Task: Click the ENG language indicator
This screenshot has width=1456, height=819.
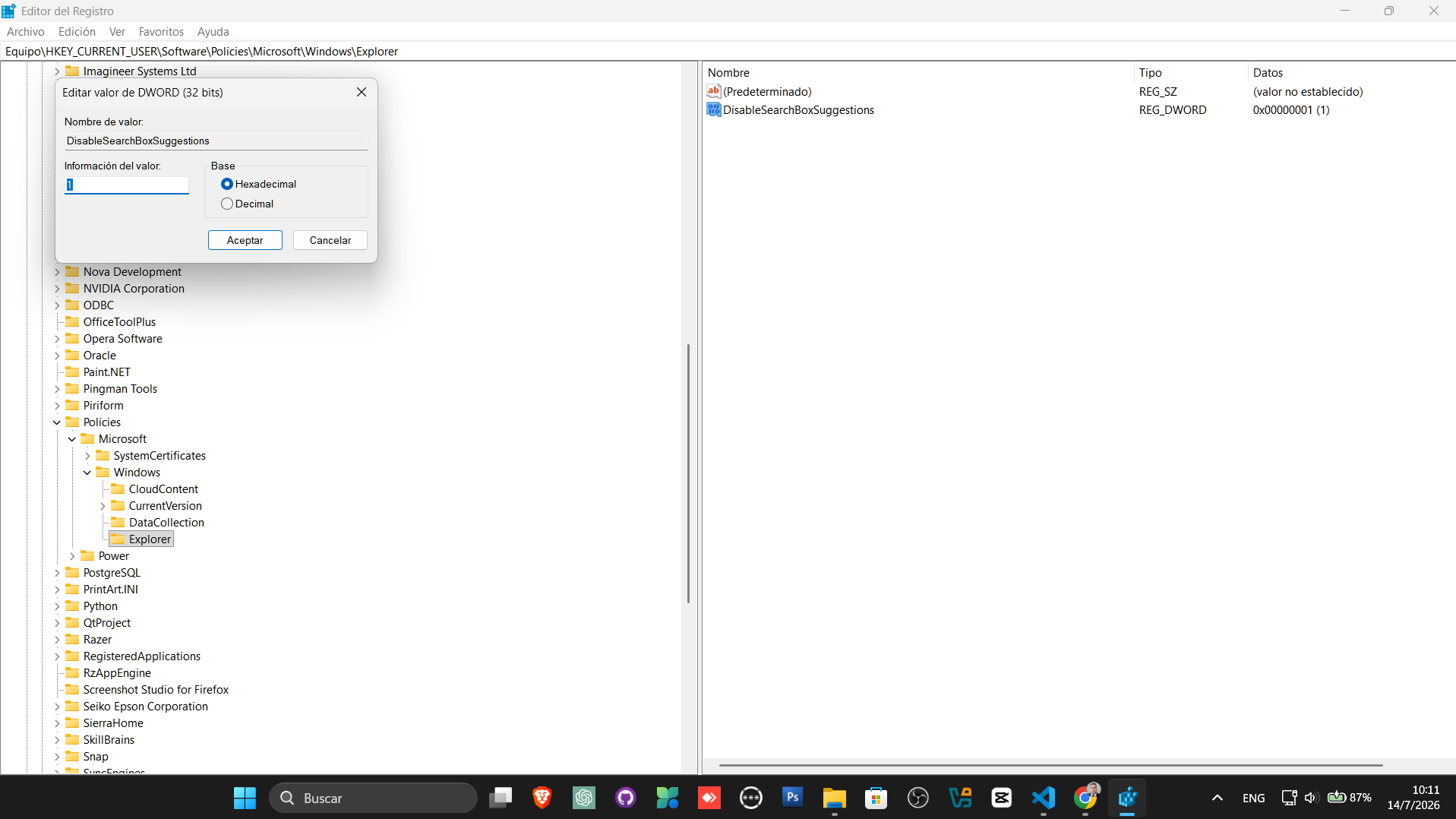Action: (x=1254, y=798)
